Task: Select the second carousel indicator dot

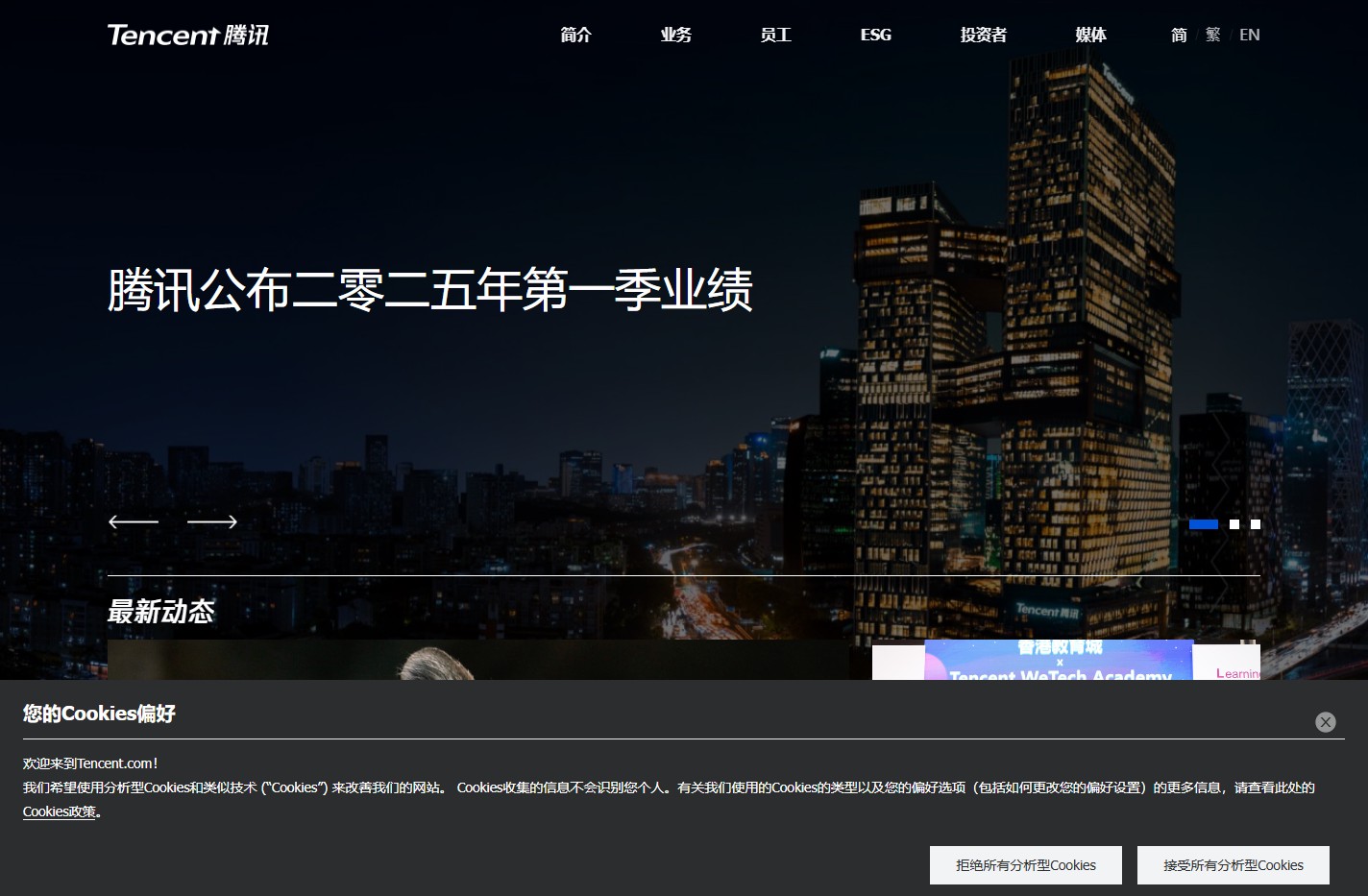Action: point(1234,524)
